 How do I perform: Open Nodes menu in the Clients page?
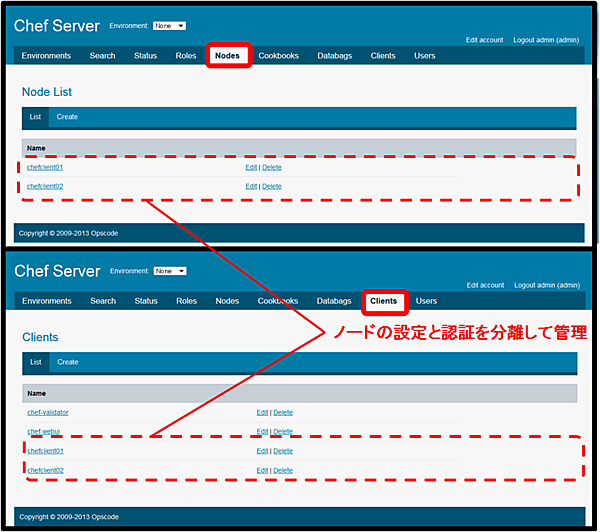click(x=227, y=301)
